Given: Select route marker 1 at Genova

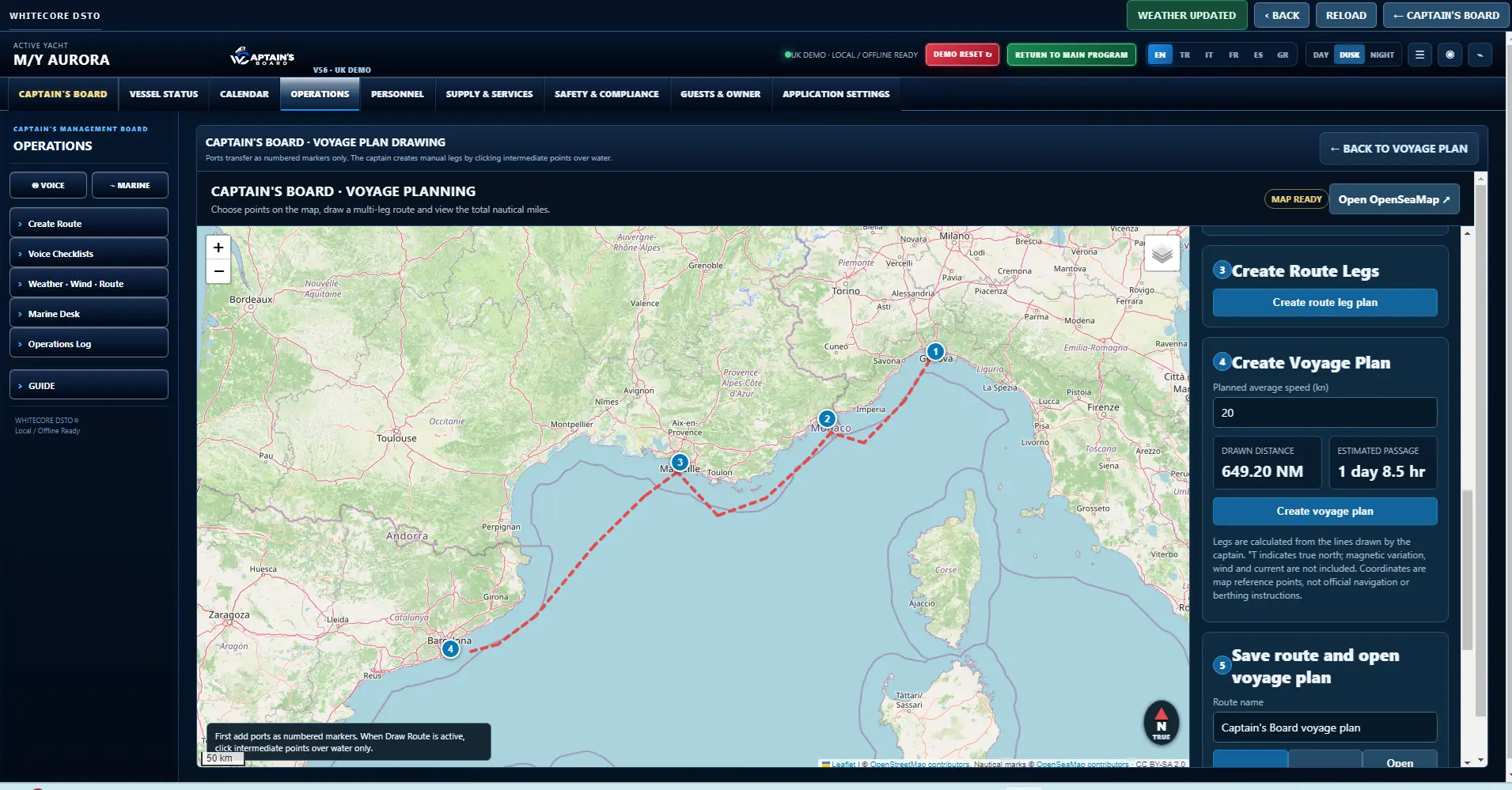Looking at the screenshot, I should (935, 351).
